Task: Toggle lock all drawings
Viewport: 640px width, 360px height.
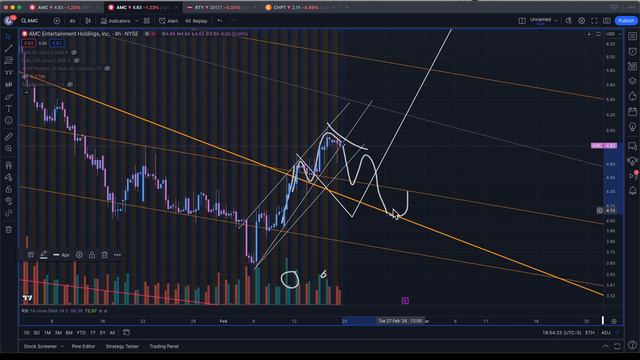Action: [9, 189]
